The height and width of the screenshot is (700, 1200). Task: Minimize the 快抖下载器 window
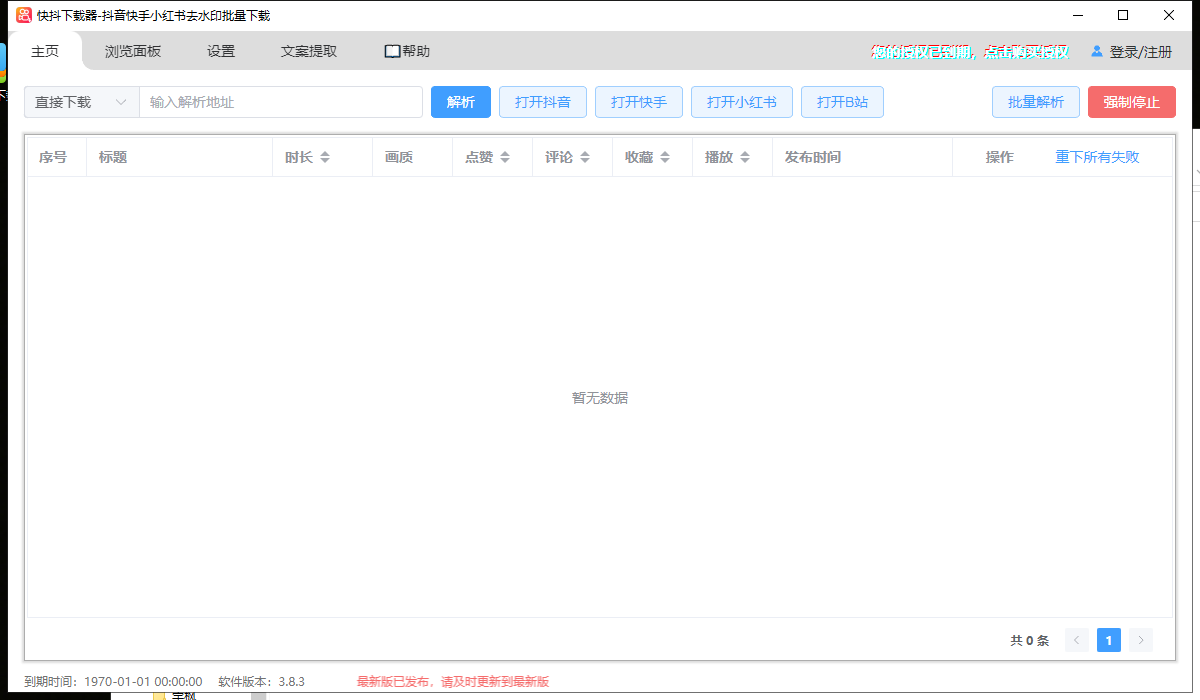pos(1078,15)
